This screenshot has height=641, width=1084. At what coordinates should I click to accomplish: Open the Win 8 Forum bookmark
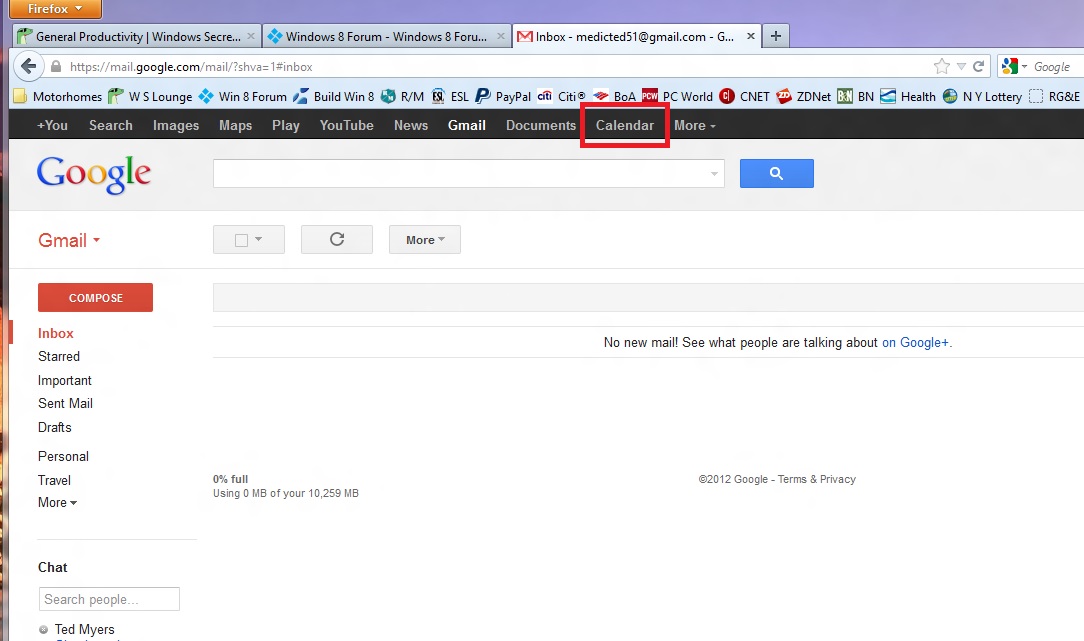pyautogui.click(x=243, y=97)
